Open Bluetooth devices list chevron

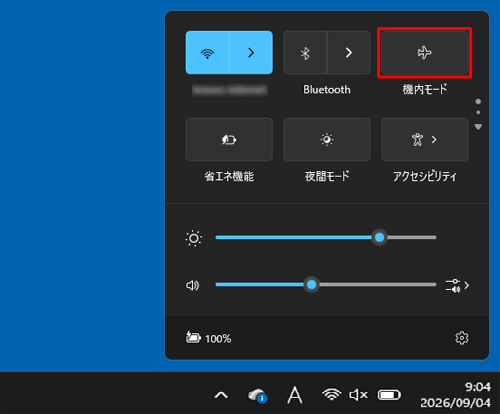pos(349,53)
